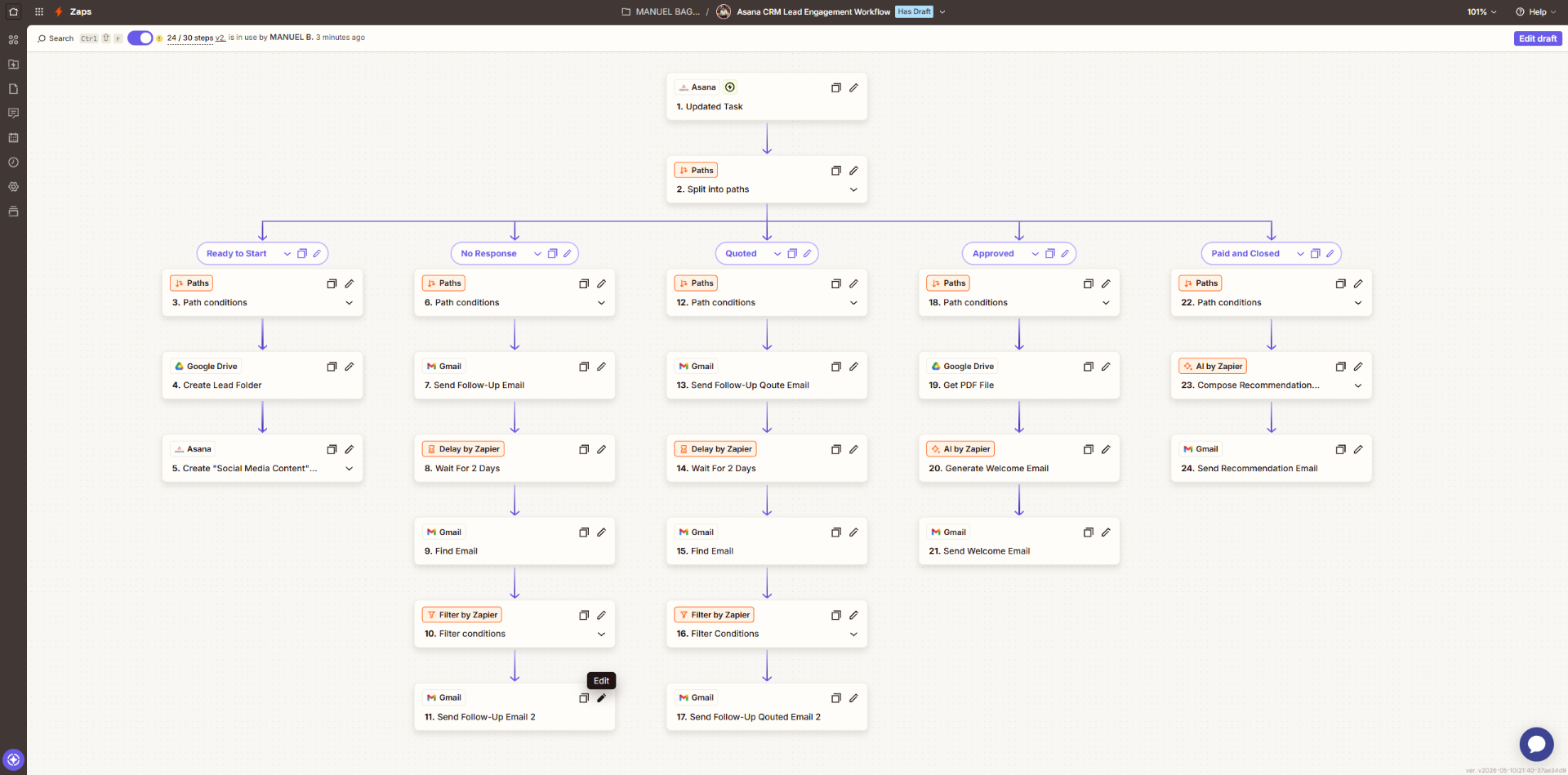
Task: Edit the Split into paths step
Action: click(853, 171)
